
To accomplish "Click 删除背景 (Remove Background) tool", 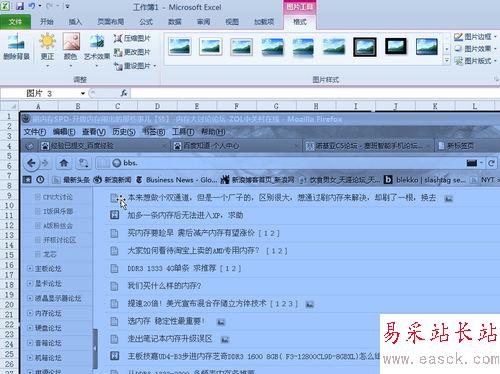I will 16,47.
